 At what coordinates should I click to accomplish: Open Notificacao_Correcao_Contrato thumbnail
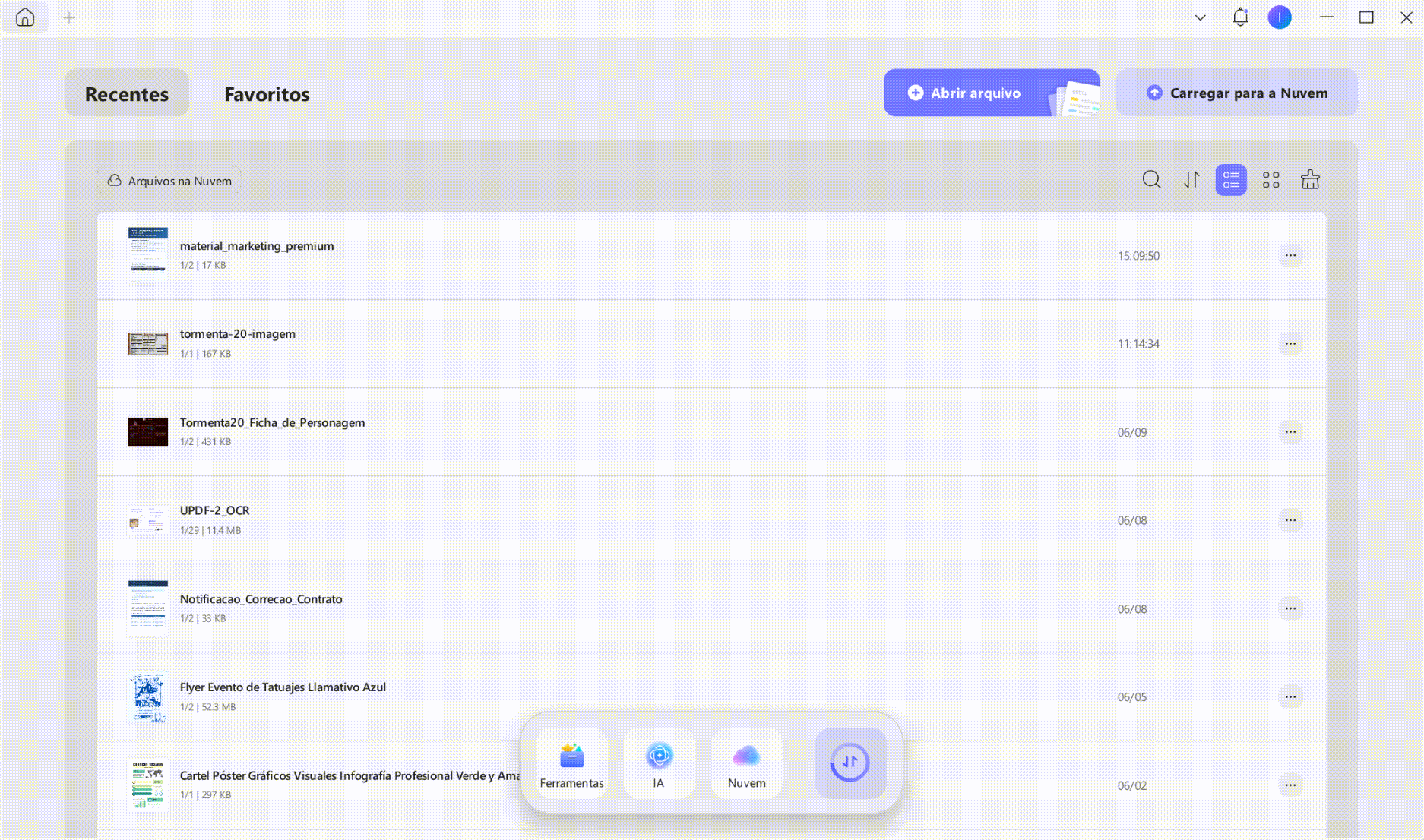(x=148, y=608)
